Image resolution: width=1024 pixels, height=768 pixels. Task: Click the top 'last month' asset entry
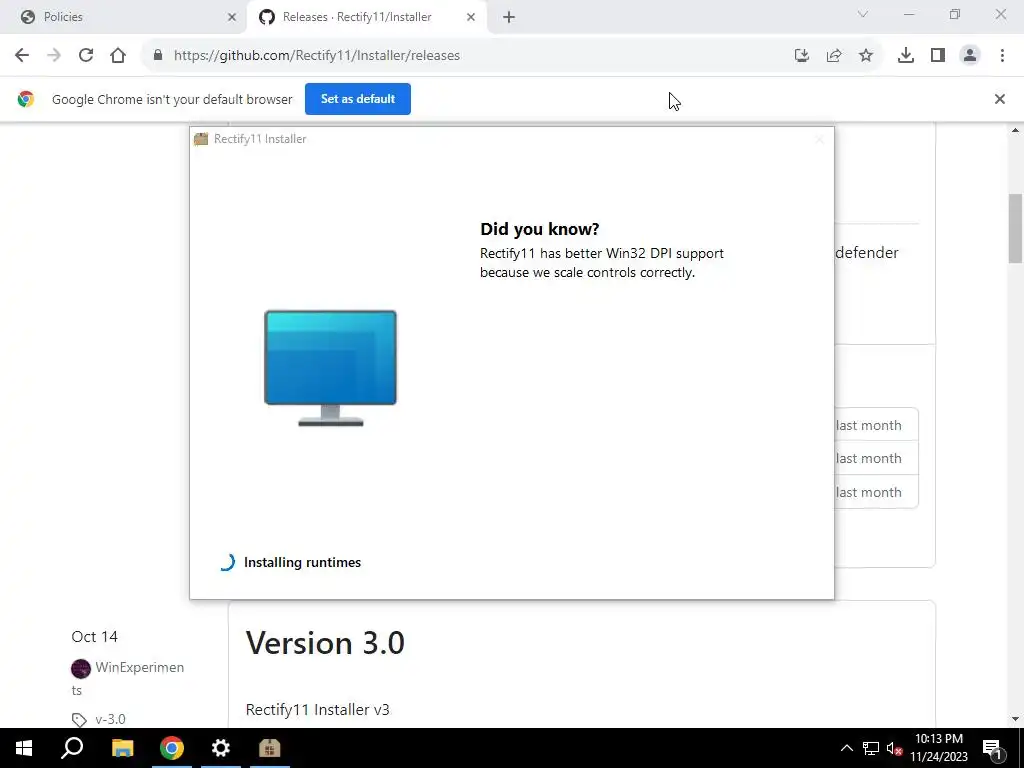868,425
